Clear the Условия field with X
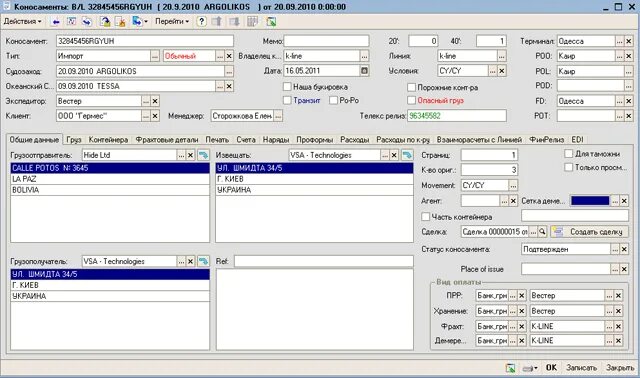The height and width of the screenshot is (378, 640). coord(502,71)
